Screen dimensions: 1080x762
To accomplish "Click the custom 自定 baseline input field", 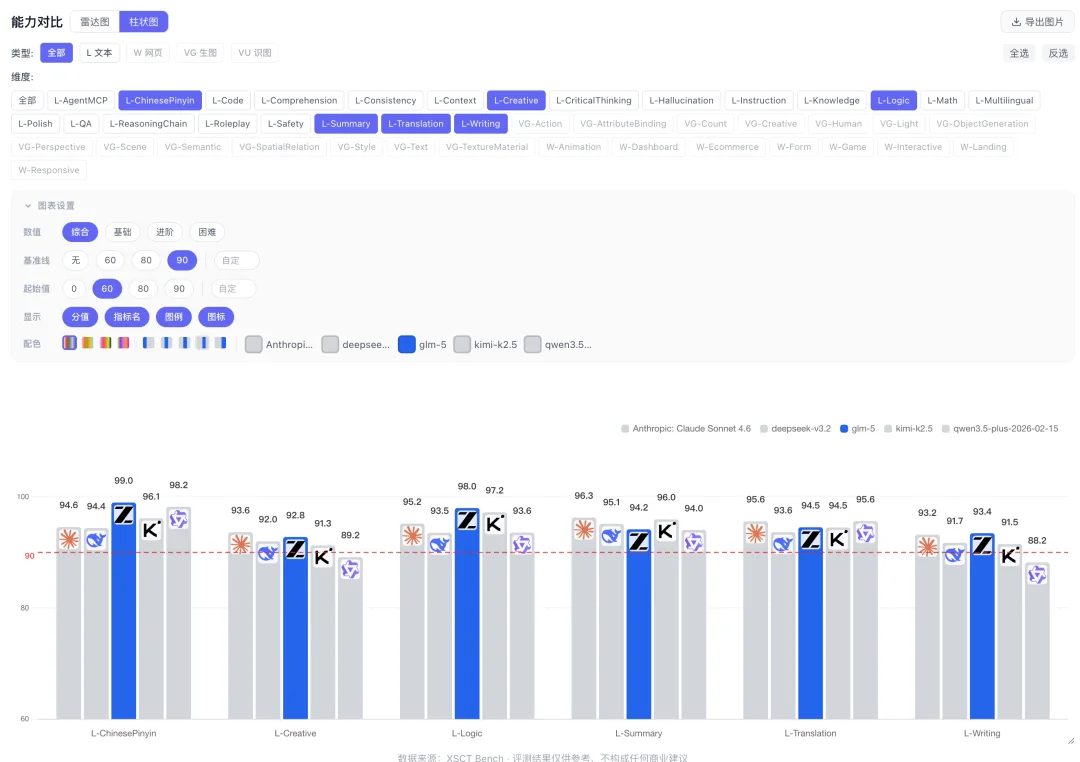I will pyautogui.click(x=237, y=260).
